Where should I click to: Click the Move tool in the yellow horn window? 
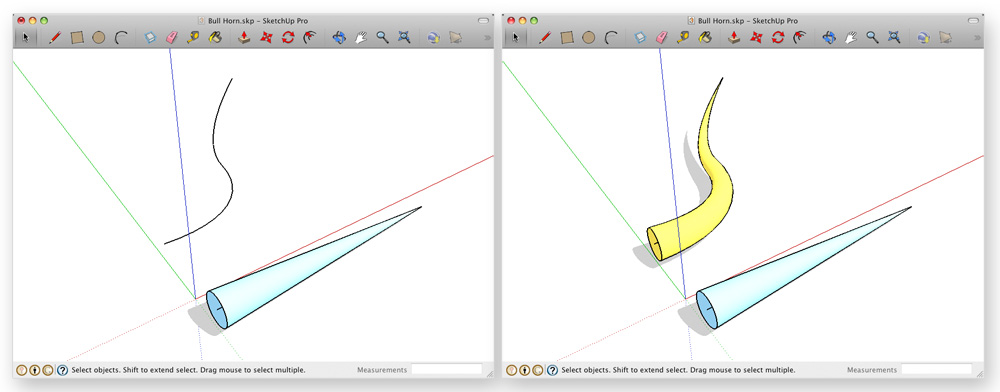pos(756,38)
